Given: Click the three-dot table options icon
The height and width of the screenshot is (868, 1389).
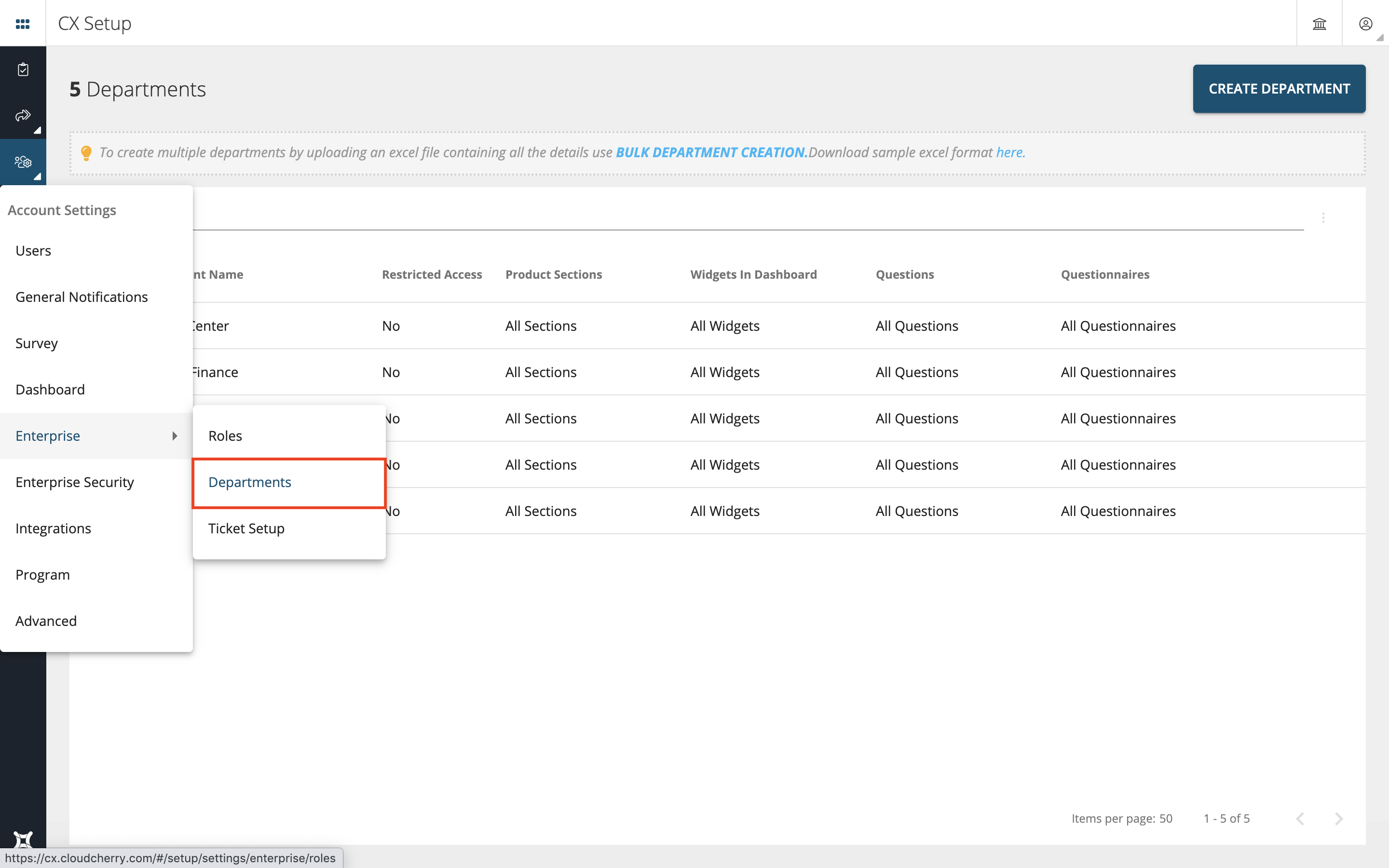Looking at the screenshot, I should coord(1323,217).
